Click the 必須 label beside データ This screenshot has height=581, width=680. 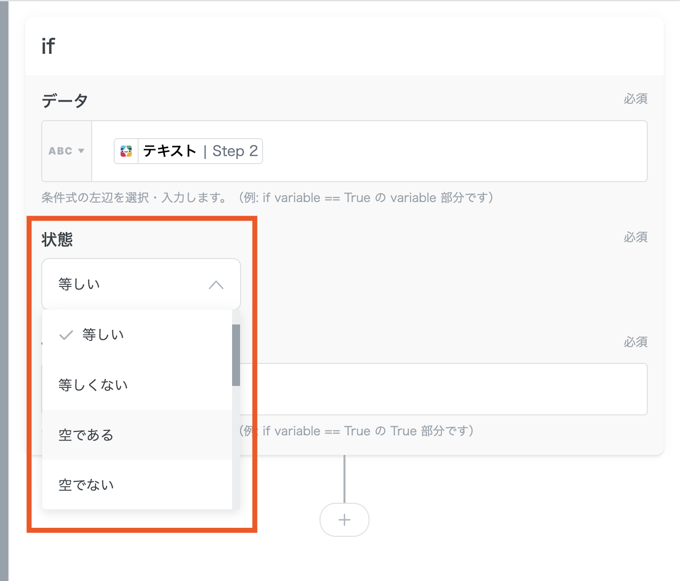(635, 99)
